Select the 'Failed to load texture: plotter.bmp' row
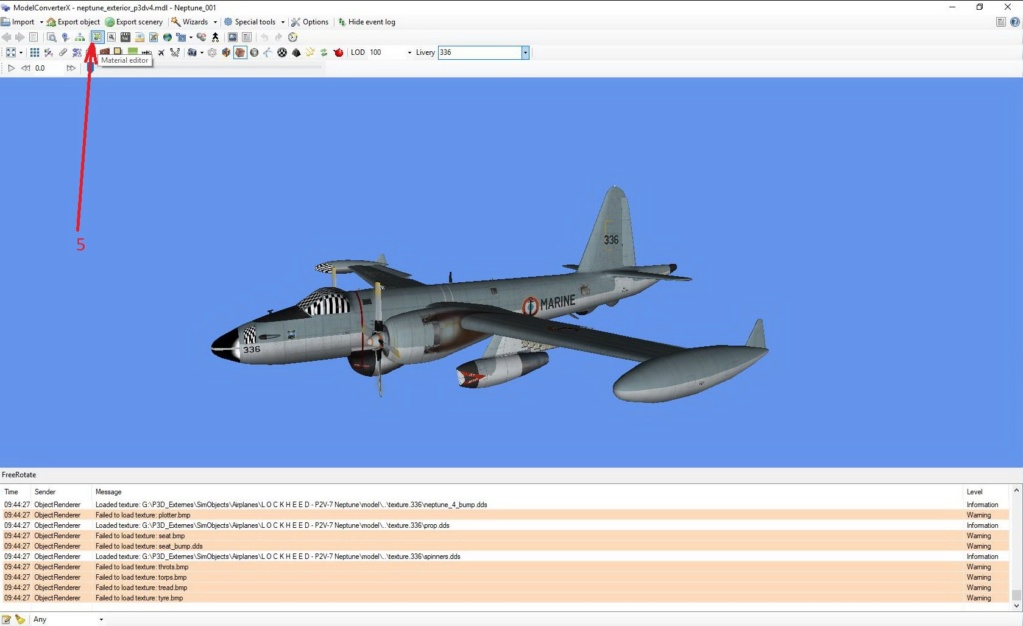This screenshot has width=1023, height=626. click(506, 515)
